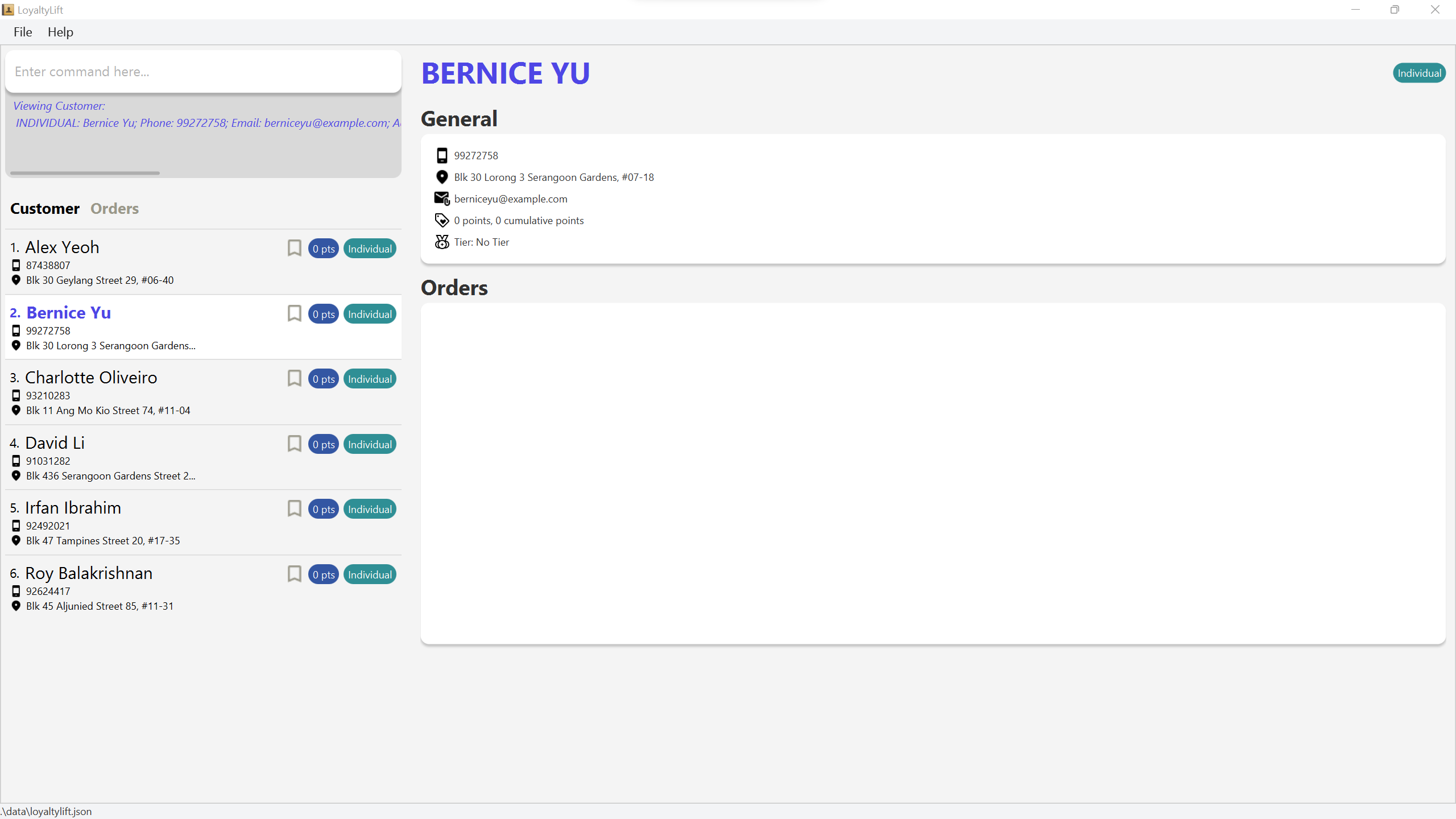
Task: Click address 'Blk 30 Lorong 3 Serangoon Gardens, #07-18'
Action: pos(554,177)
